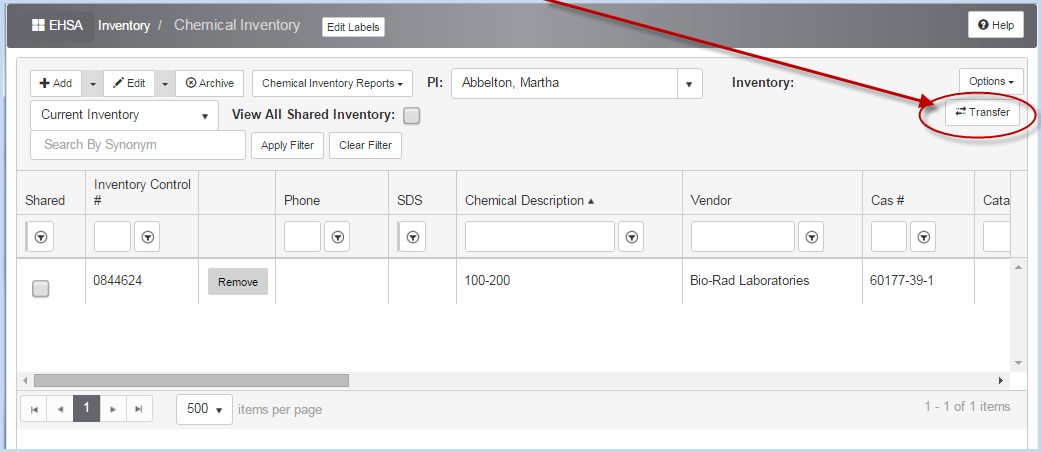This screenshot has width=1041, height=452.
Task: Click the horizontal scrollbar right arrow
Action: click(x=1001, y=381)
